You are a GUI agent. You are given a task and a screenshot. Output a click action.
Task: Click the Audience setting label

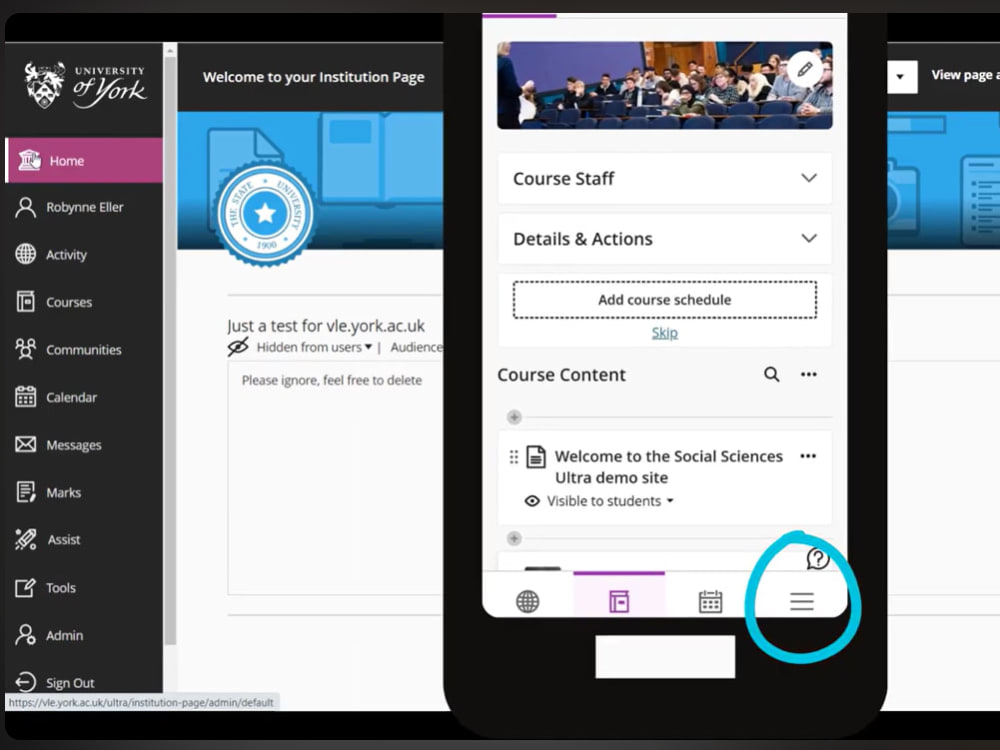[x=416, y=347]
